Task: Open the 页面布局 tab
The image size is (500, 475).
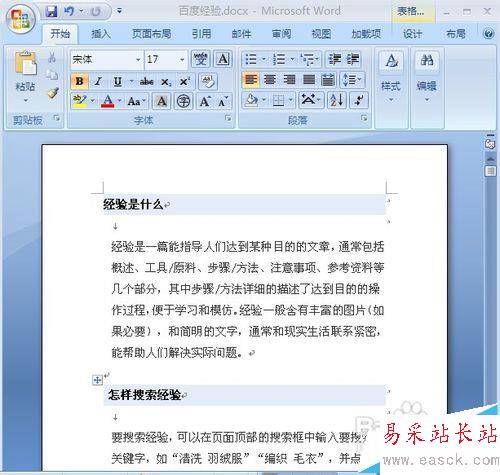Action: pyautogui.click(x=151, y=34)
